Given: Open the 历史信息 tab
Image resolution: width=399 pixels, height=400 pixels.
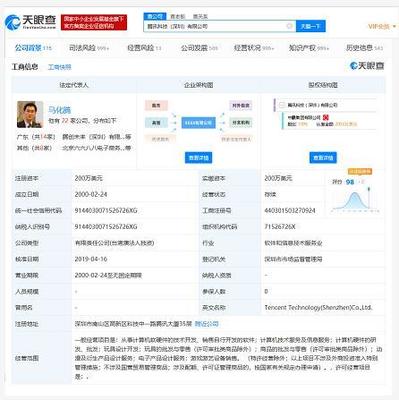Looking at the screenshot, I should pos(364,48).
